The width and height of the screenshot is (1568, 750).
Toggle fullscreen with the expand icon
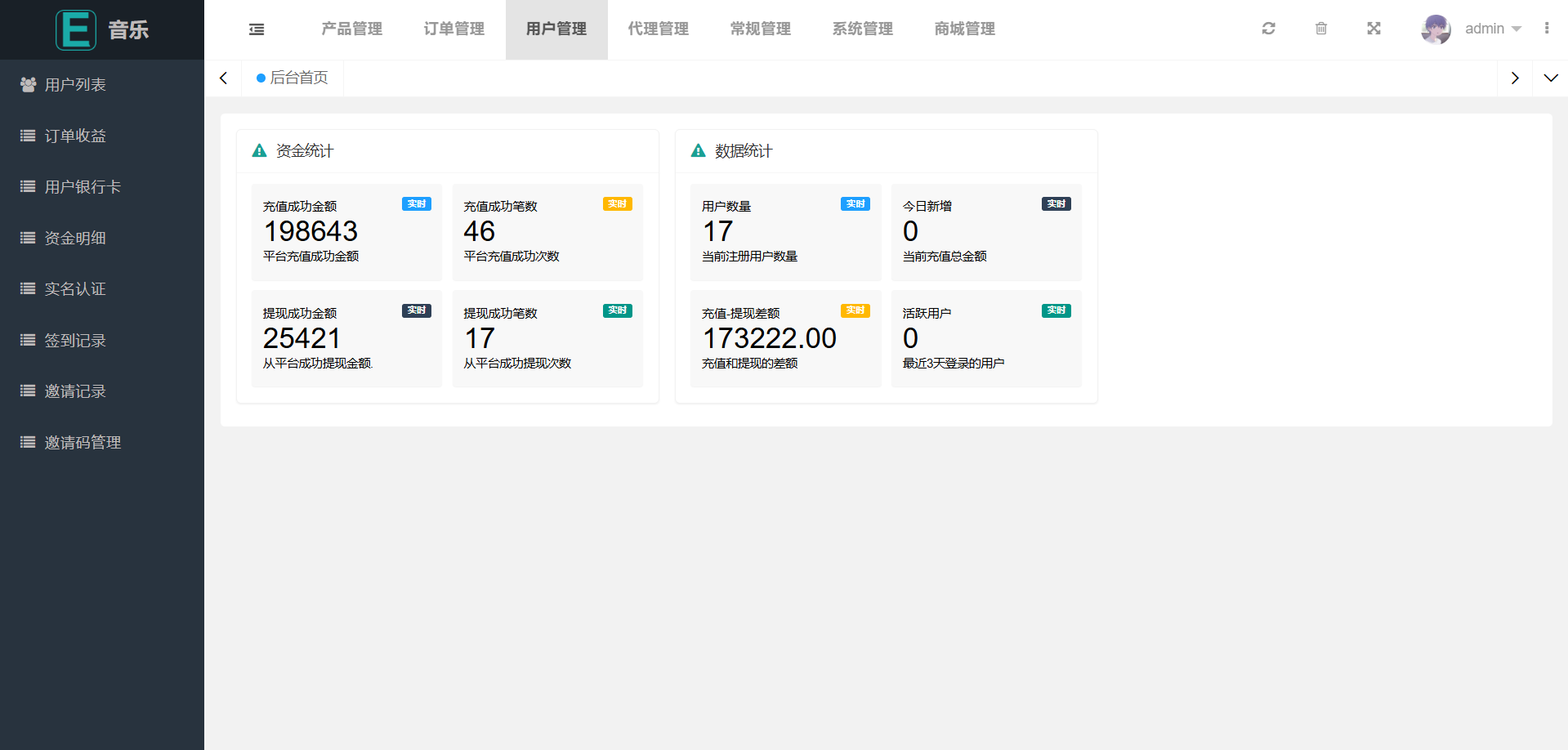click(1374, 29)
